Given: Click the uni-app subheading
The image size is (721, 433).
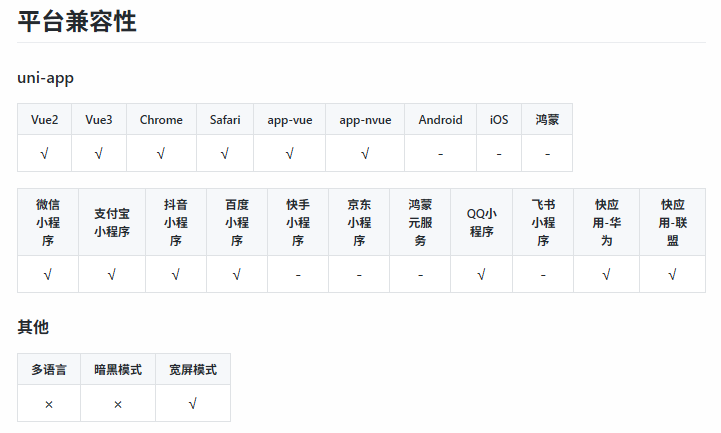Looking at the screenshot, I should [46, 78].
